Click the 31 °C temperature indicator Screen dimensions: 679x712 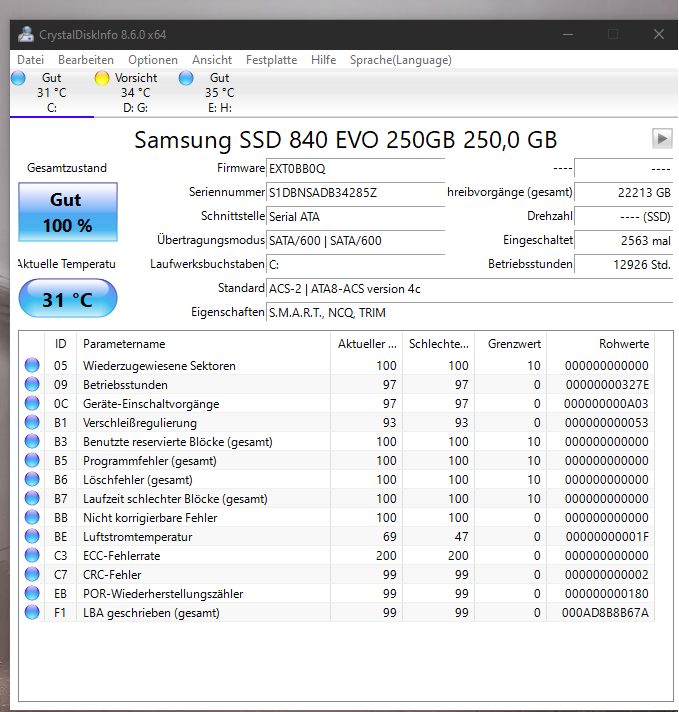(68, 298)
